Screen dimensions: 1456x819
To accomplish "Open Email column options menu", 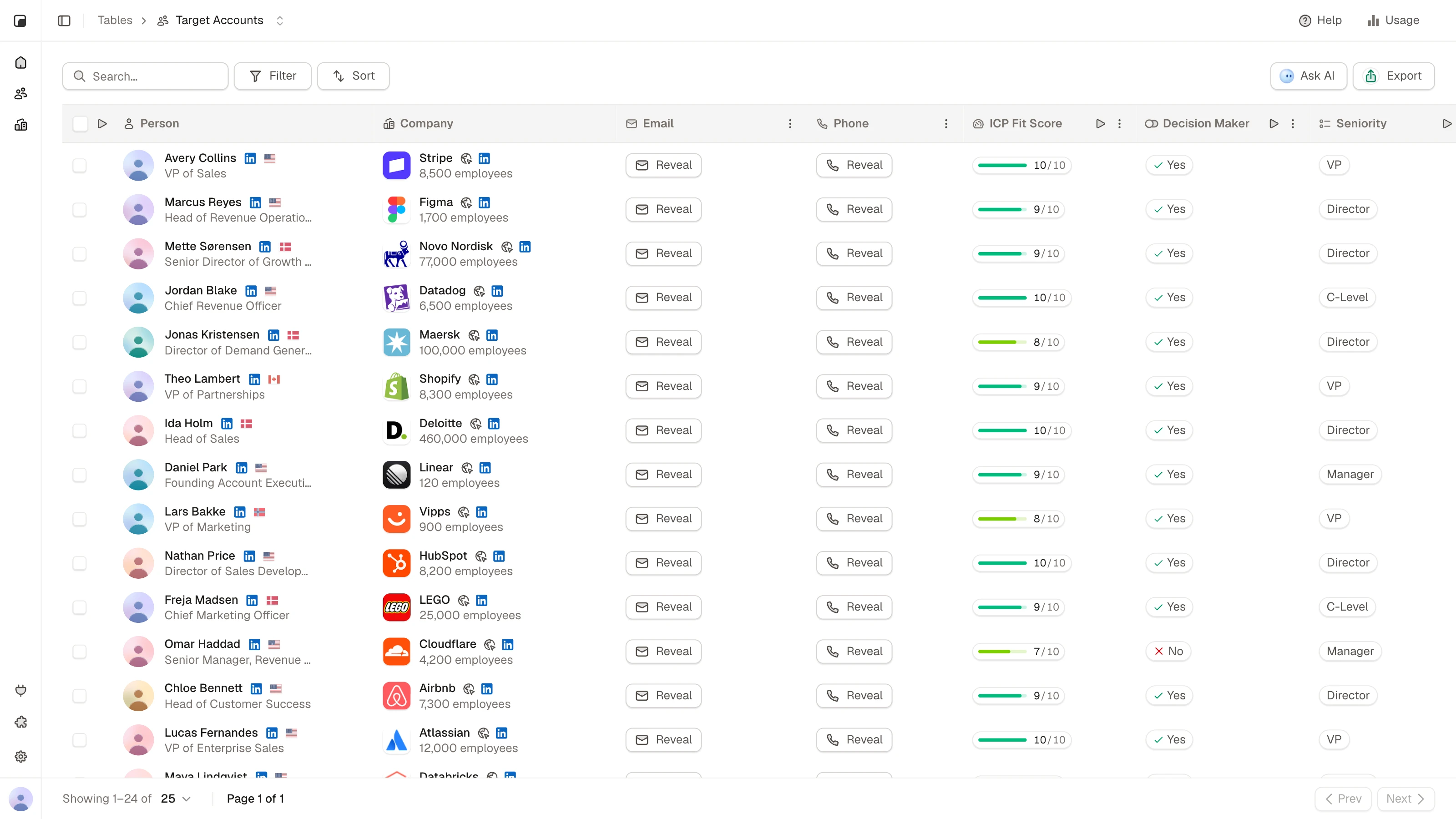I will 790,124.
